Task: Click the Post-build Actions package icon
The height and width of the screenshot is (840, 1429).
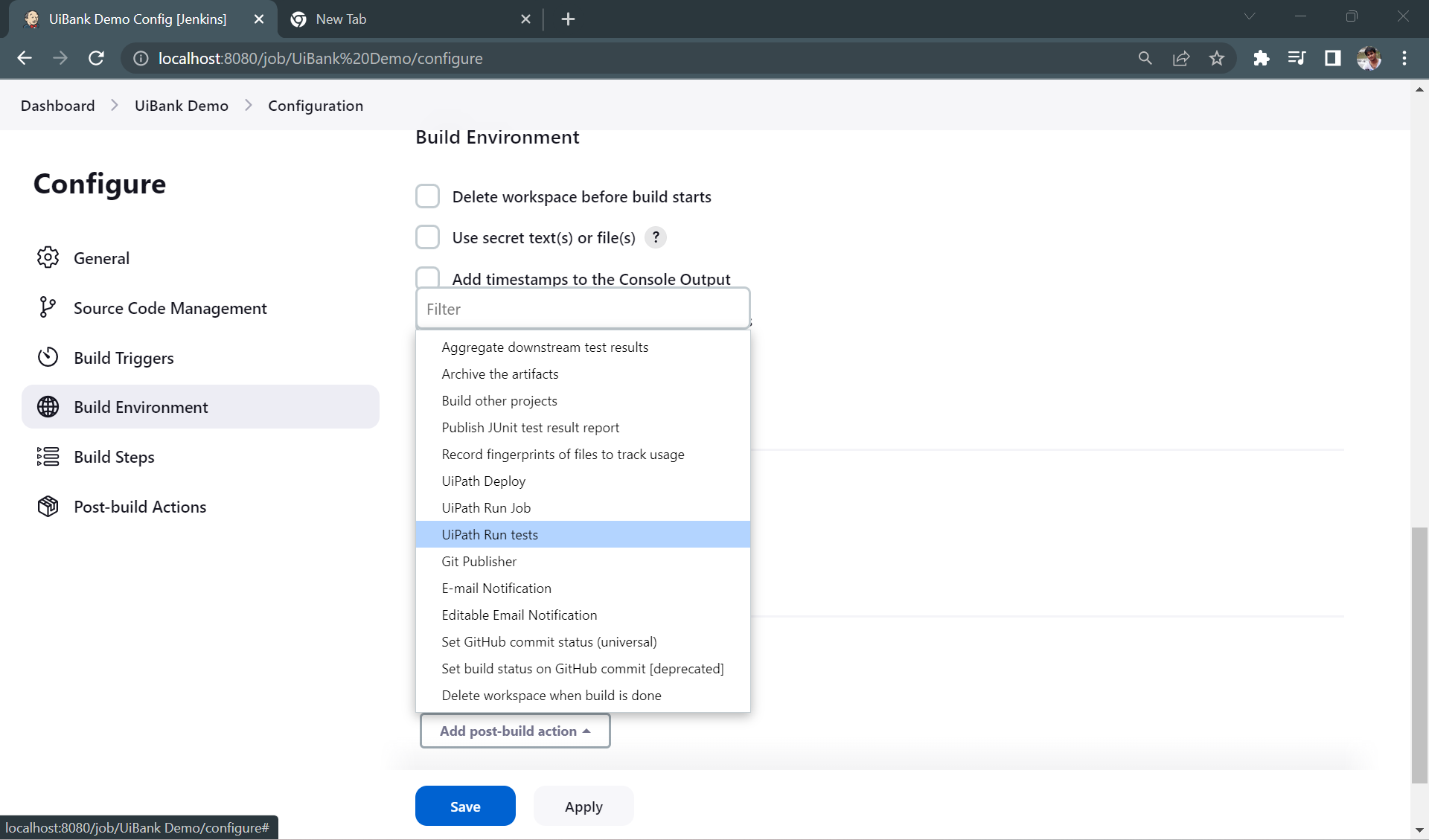Action: pyautogui.click(x=48, y=506)
